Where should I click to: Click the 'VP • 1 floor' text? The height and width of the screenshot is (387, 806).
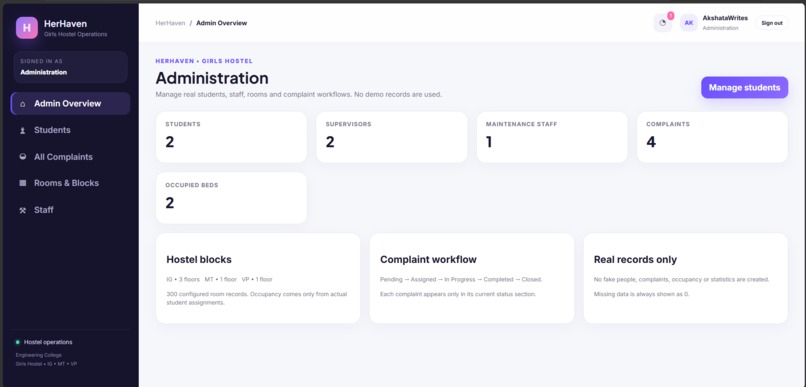pos(257,280)
